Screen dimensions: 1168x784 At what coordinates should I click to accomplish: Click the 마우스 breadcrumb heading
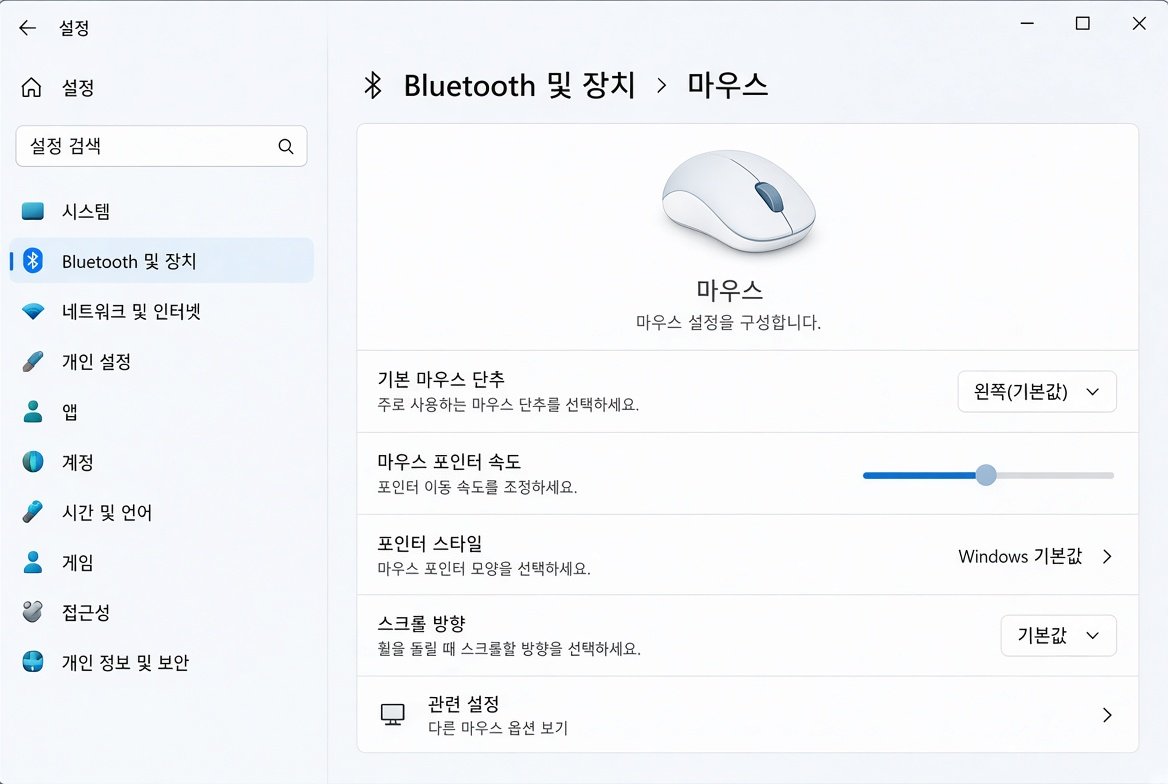[727, 85]
